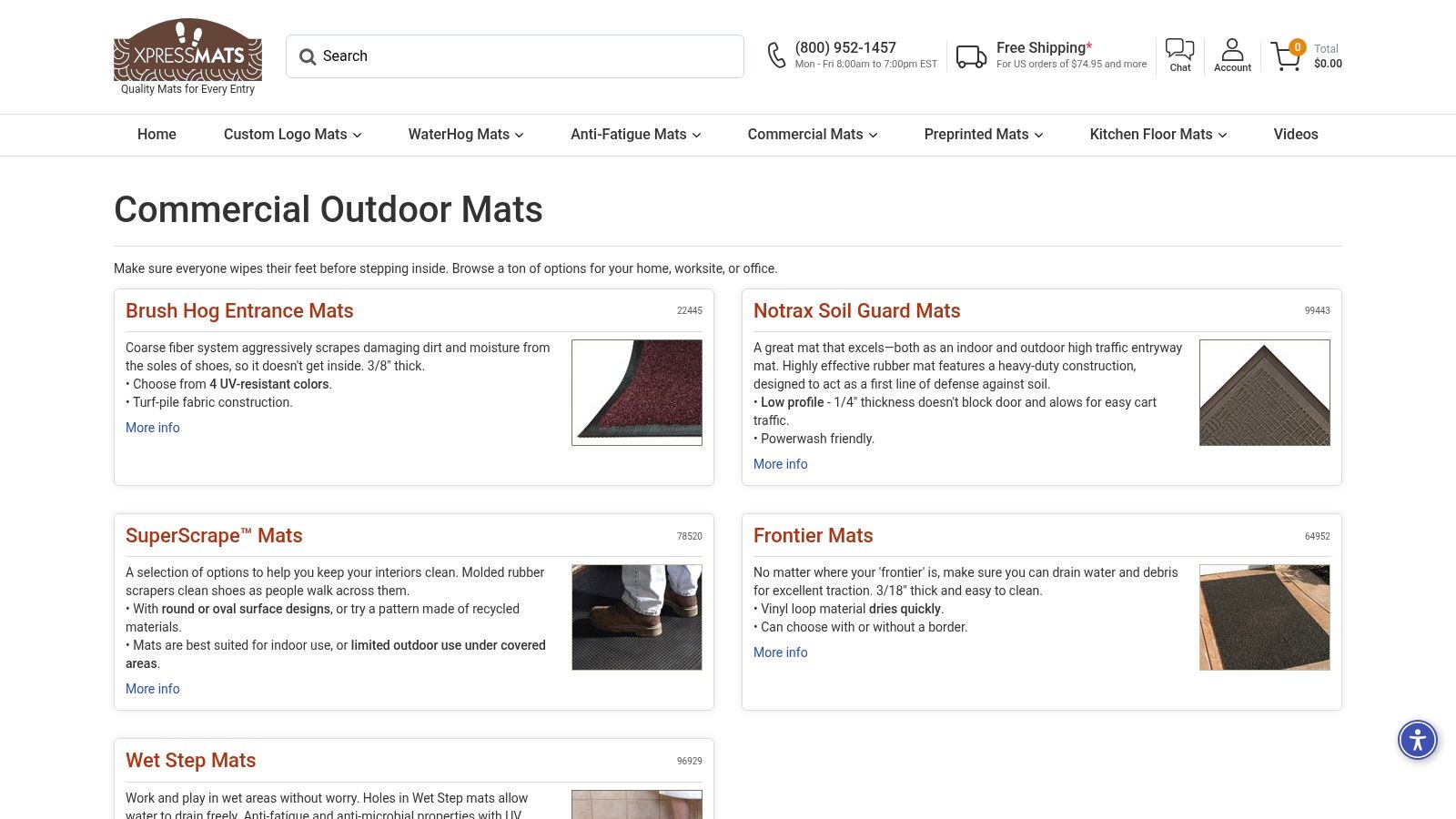
Task: Click More info under Notrax Soil Guard
Action: click(x=781, y=464)
